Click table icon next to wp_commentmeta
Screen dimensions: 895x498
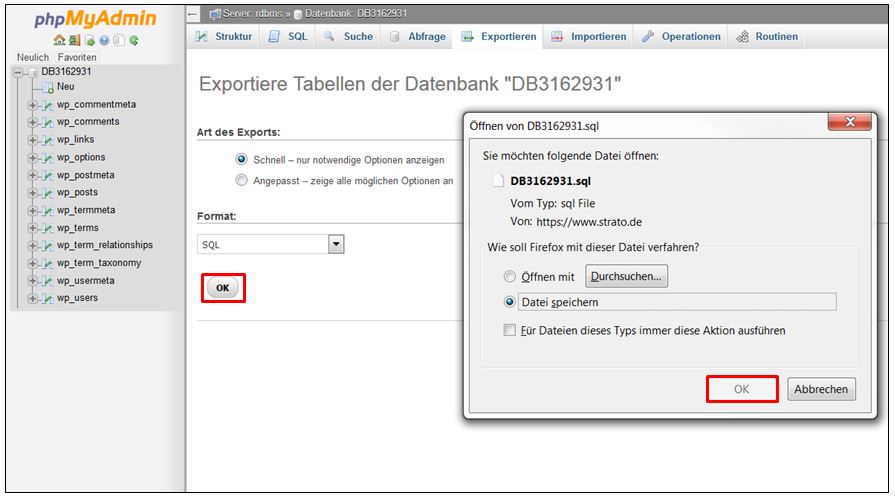(48, 105)
